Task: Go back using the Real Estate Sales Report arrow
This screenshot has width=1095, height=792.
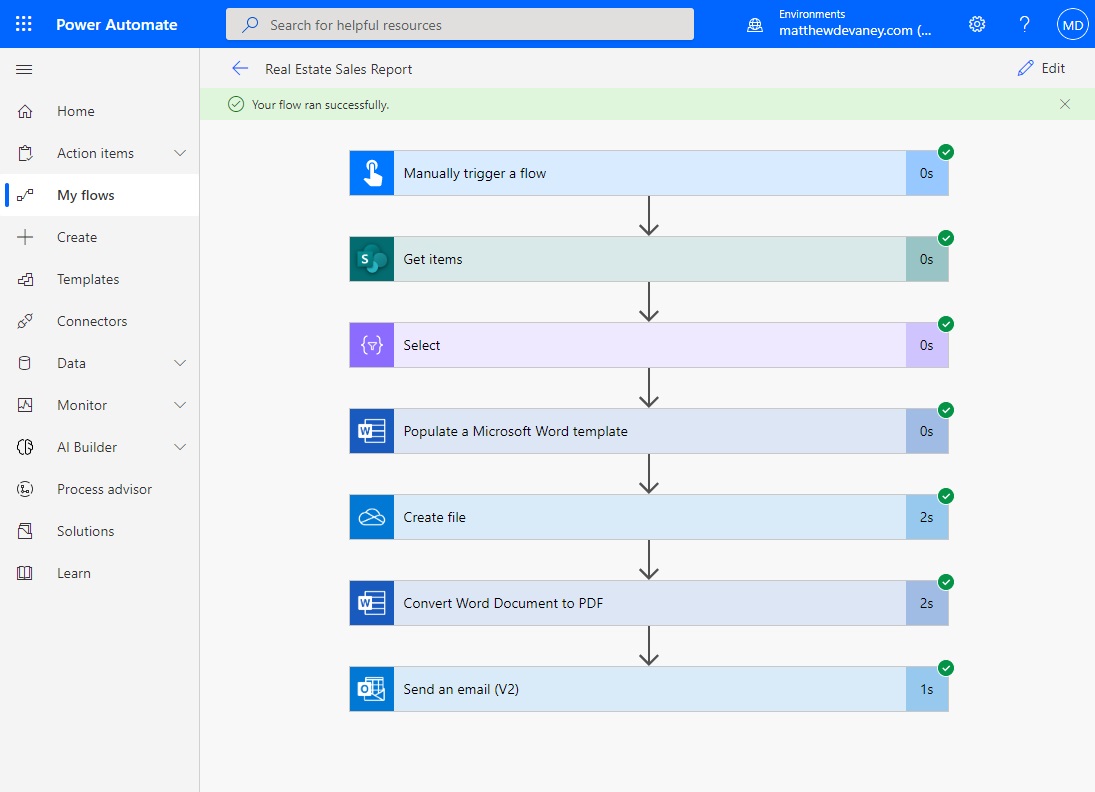Action: [x=240, y=68]
